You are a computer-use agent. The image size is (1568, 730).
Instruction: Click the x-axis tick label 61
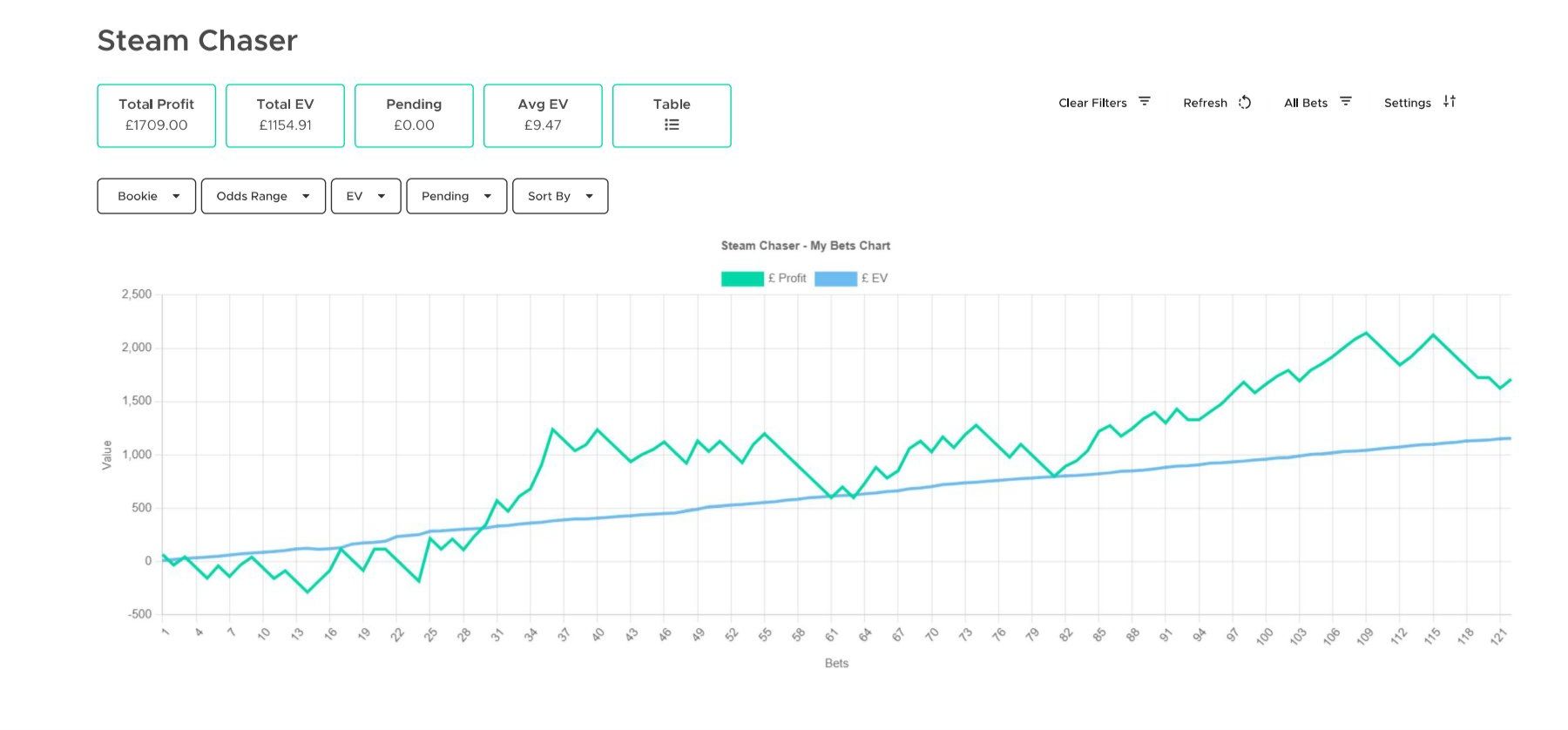(x=832, y=635)
